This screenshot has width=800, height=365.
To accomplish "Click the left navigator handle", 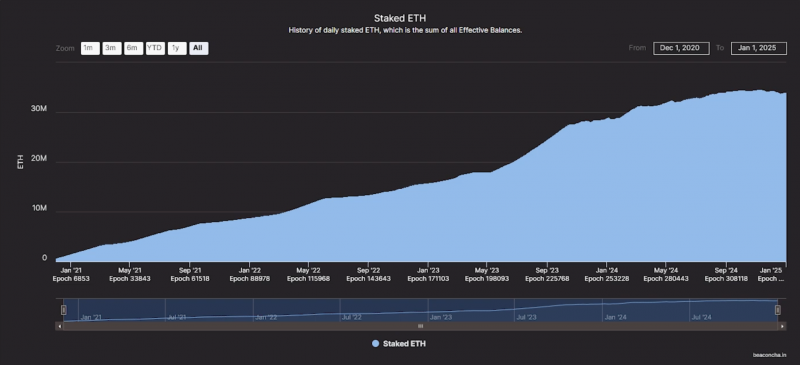I will coord(64,310).
